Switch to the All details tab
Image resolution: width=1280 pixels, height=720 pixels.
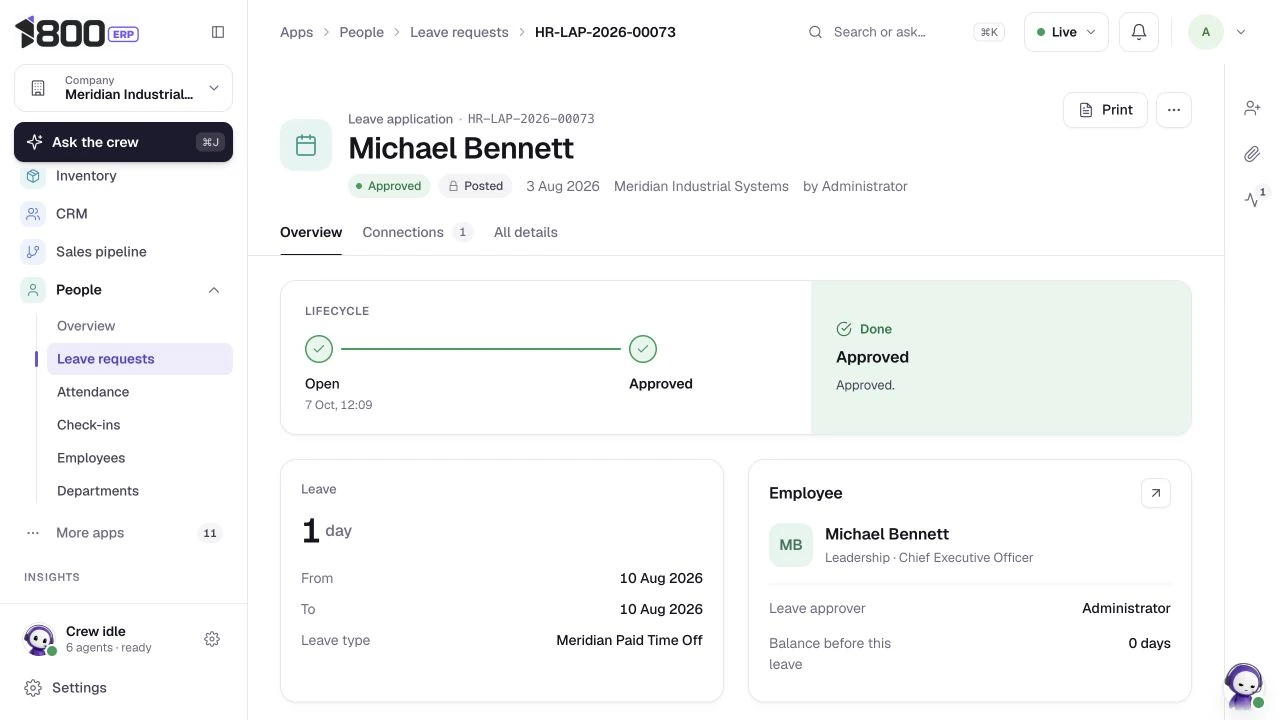(x=526, y=232)
